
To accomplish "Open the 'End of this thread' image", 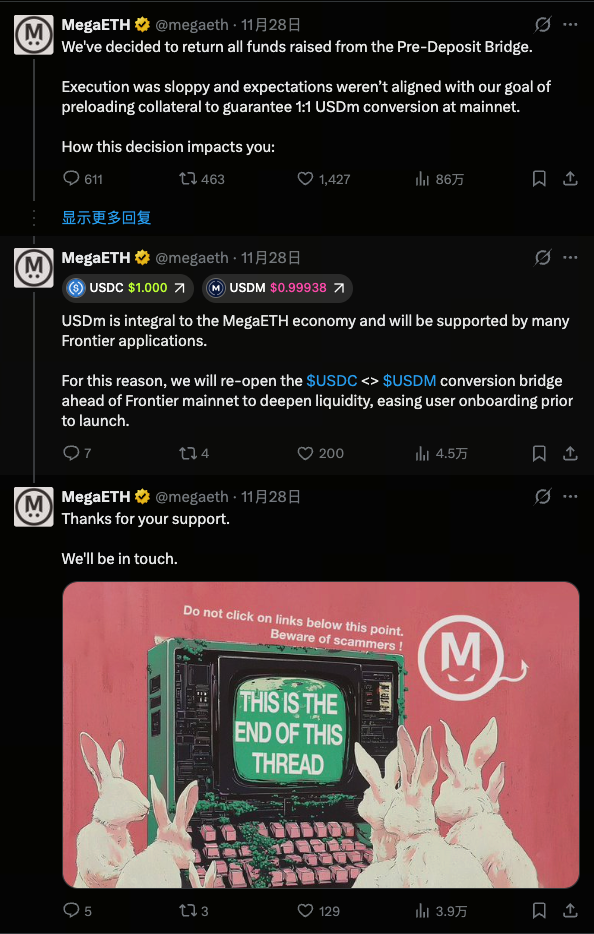I will click(x=321, y=735).
